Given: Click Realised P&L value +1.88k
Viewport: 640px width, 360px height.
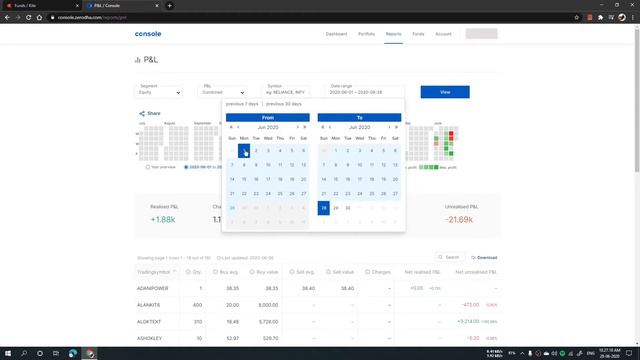Looking at the screenshot, I should coord(163,220).
